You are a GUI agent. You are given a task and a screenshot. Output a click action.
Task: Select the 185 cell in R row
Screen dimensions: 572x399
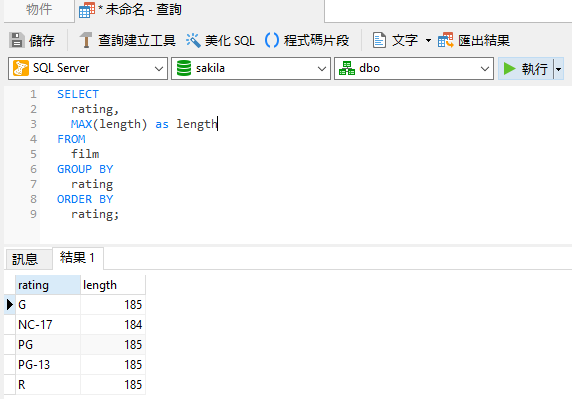tap(113, 384)
